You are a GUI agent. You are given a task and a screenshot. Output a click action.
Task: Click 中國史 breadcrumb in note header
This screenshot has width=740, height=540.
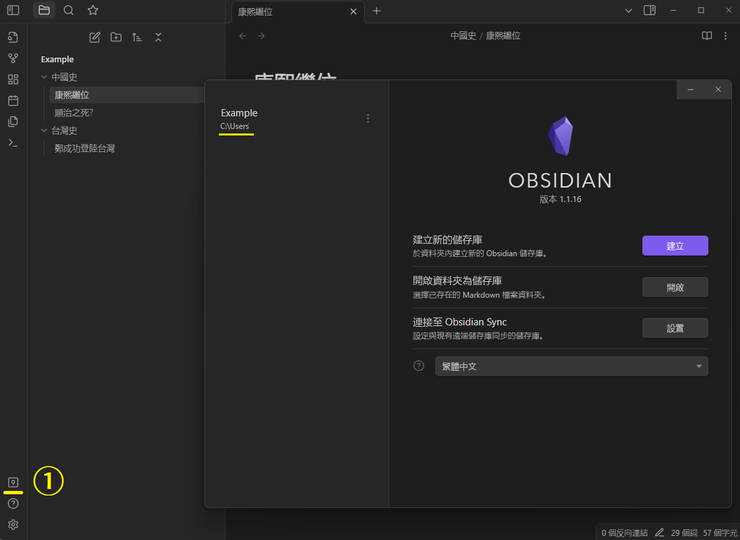coord(463,36)
